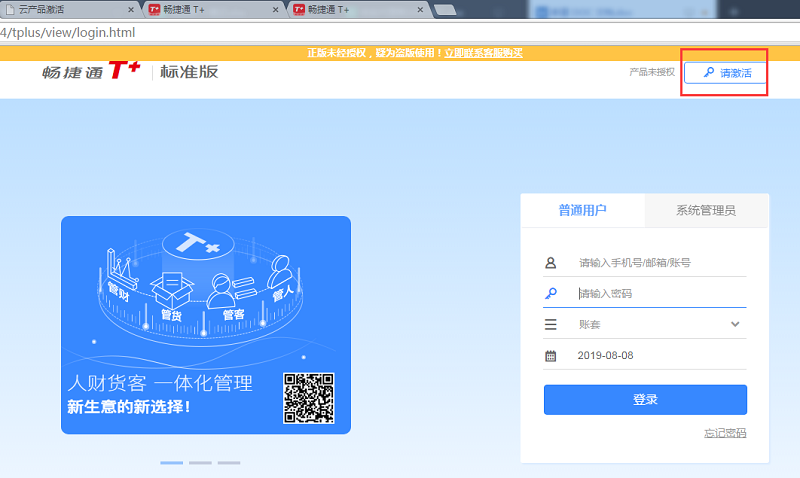
Task: Select the third carousel indicator dash
Action: point(229,463)
